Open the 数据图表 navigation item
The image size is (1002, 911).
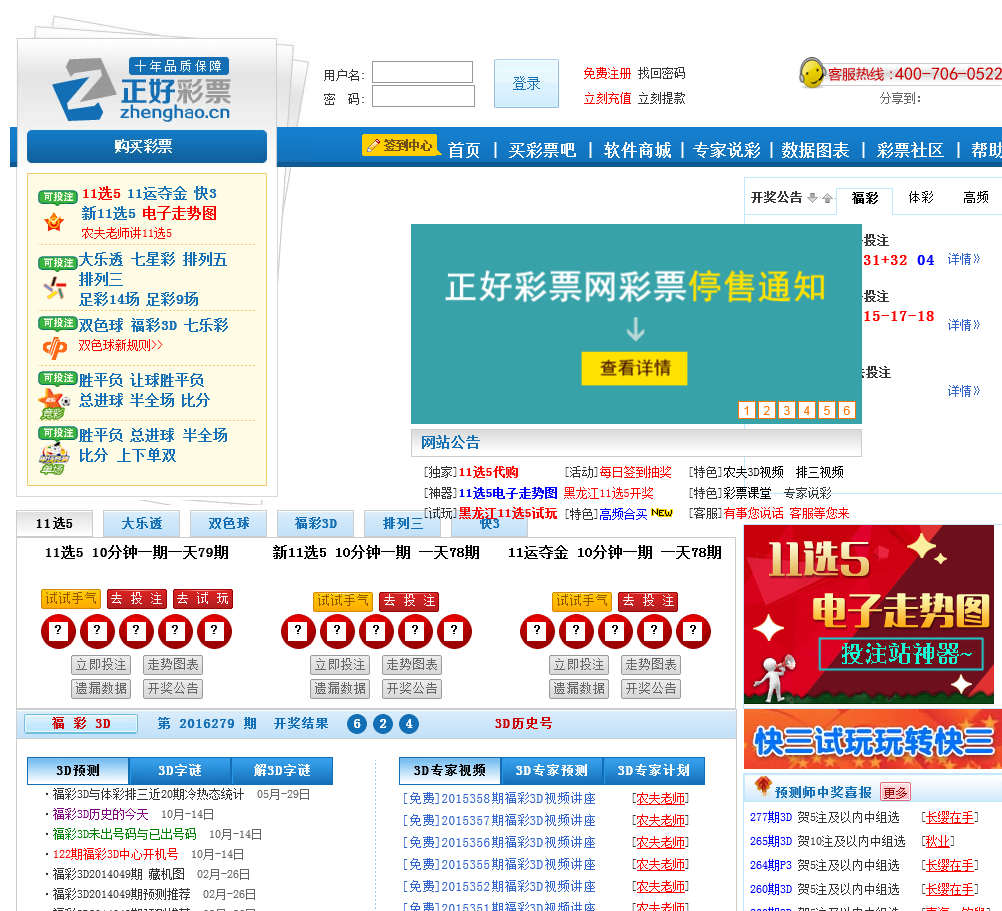(815, 150)
